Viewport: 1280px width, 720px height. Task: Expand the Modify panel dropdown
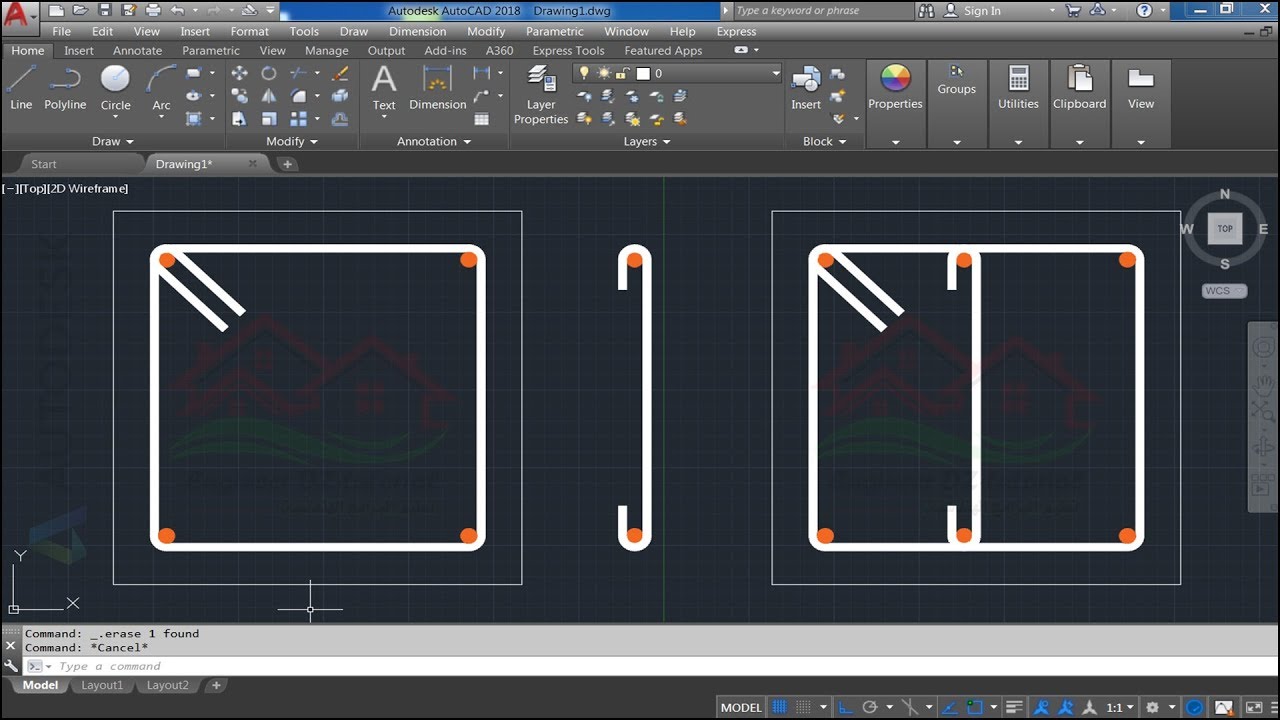point(292,142)
